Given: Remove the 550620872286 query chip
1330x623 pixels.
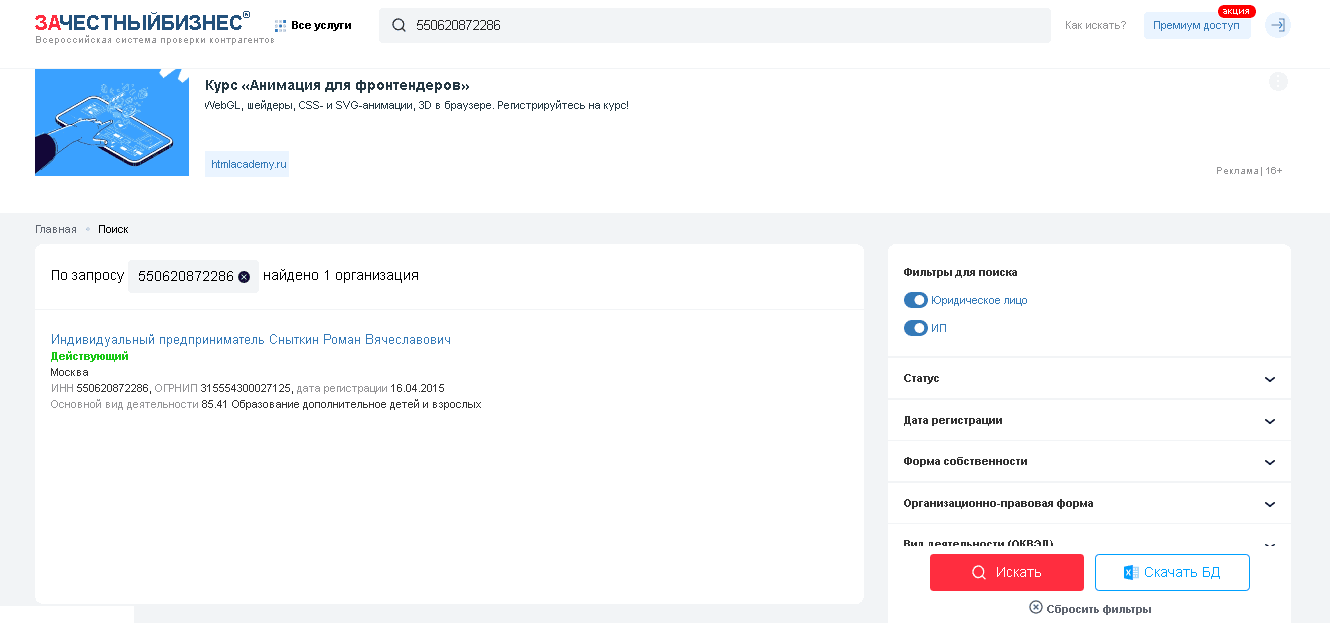Looking at the screenshot, I should [244, 277].
